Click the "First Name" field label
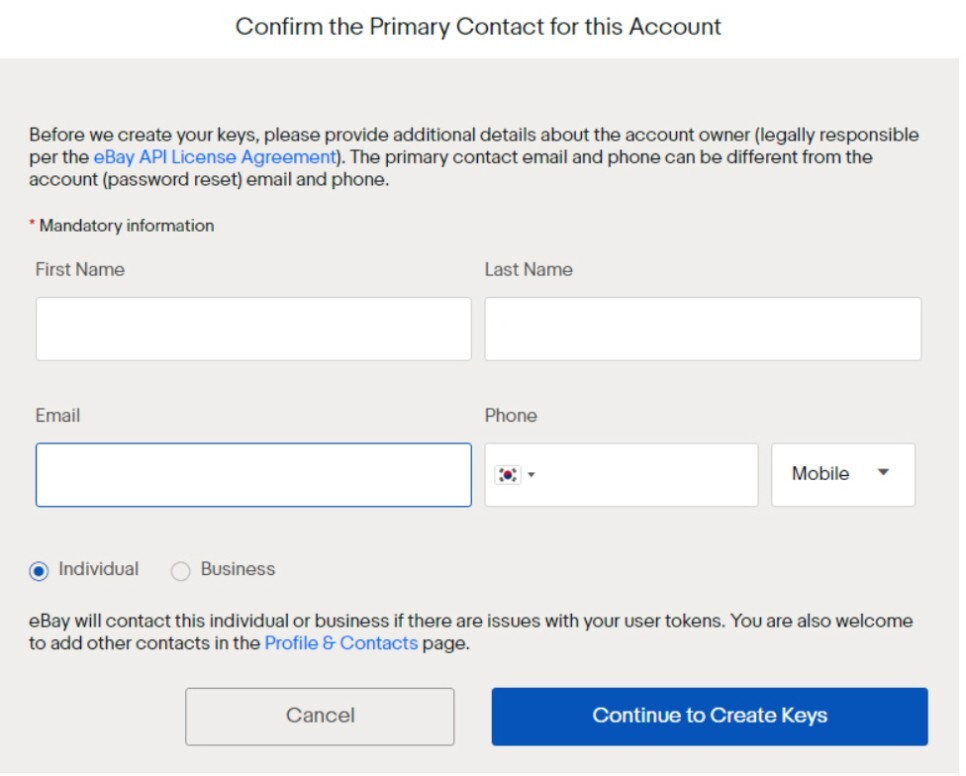Screen dimensions: 966x776 click(80, 269)
